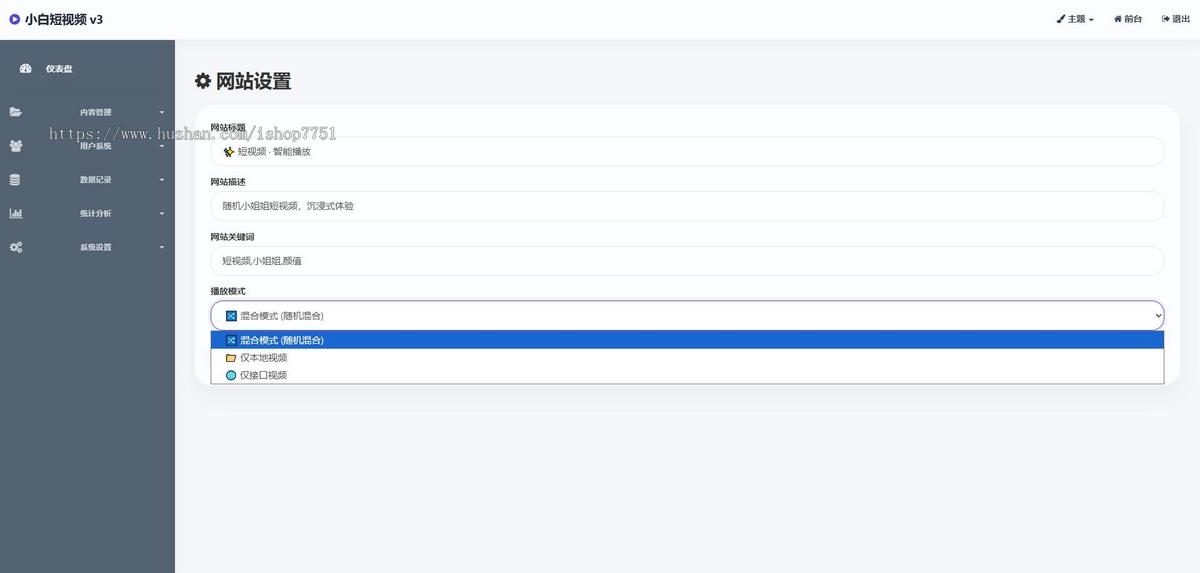Click the 播放模式 select box chevron
The height and width of the screenshot is (573, 1200).
click(1158, 316)
